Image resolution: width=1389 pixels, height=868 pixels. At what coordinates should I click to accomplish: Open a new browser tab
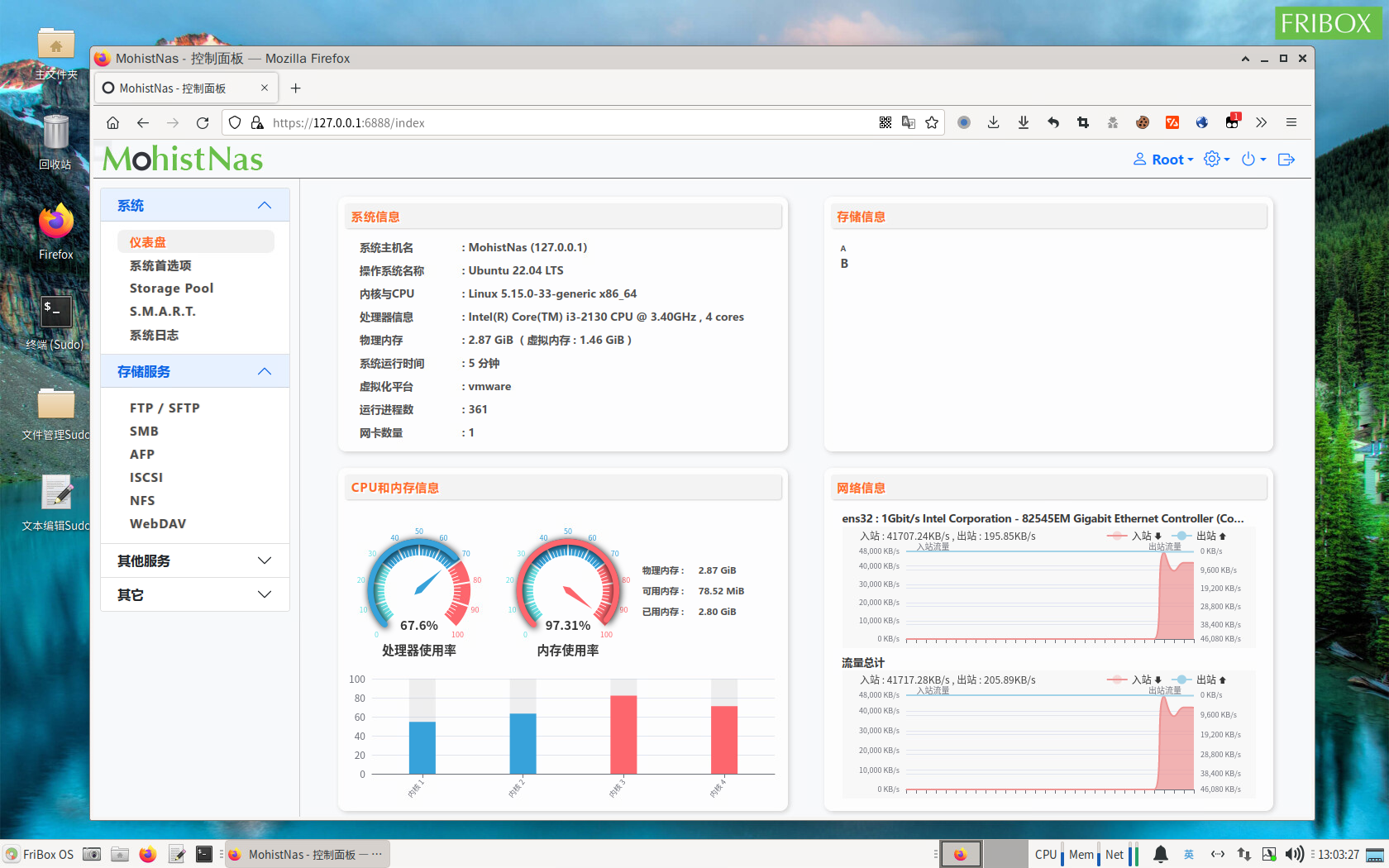click(296, 88)
